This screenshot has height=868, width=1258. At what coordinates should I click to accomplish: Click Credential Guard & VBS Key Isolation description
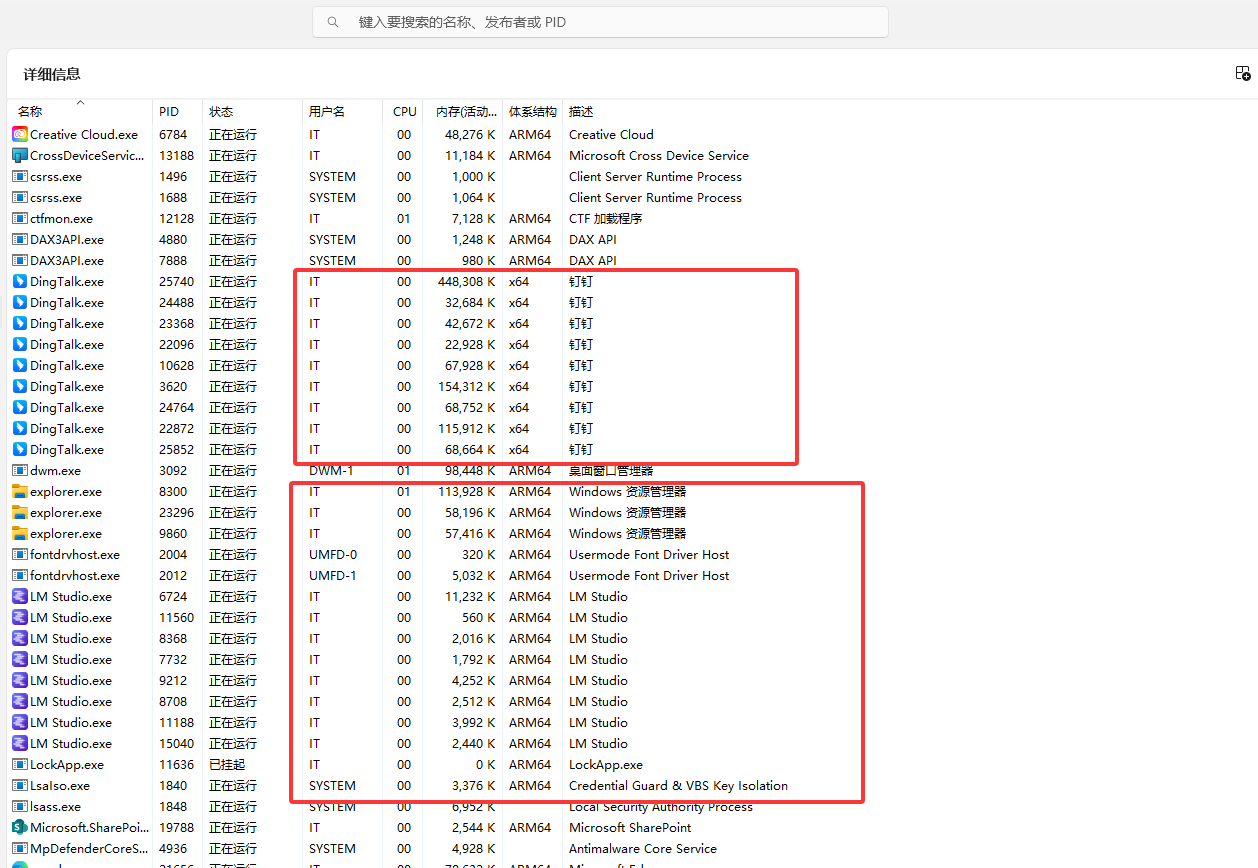(x=678, y=785)
